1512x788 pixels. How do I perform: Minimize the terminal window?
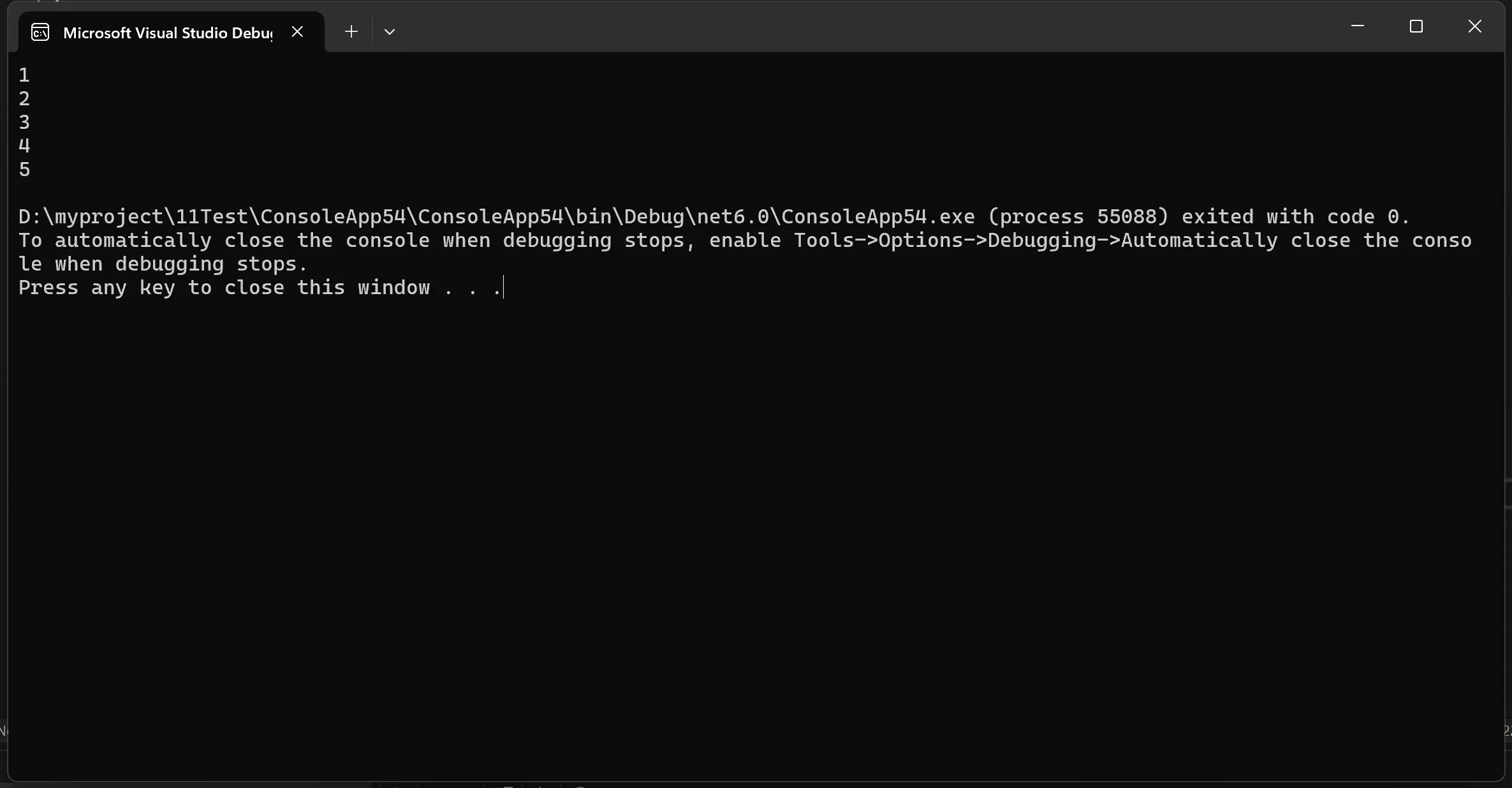click(x=1358, y=26)
